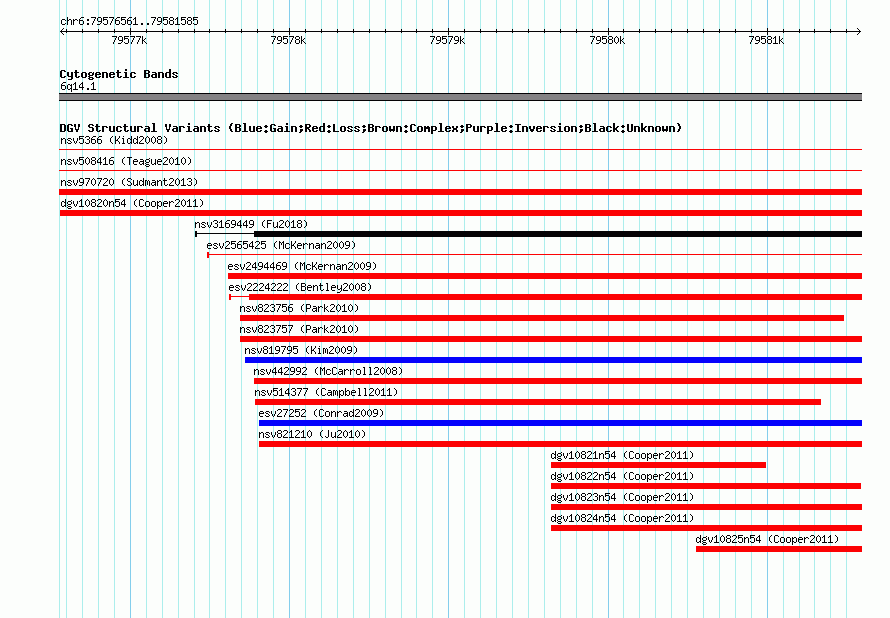The height and width of the screenshot is (618, 890).
Task: Click the DGV Structural Variants track title
Action: tap(371, 128)
